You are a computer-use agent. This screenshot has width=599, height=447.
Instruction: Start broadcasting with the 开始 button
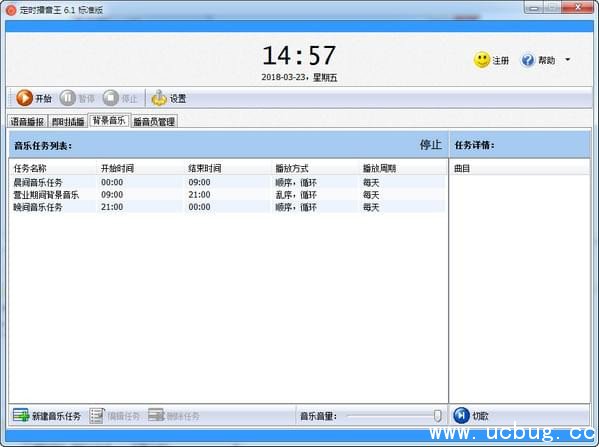tap(34, 98)
